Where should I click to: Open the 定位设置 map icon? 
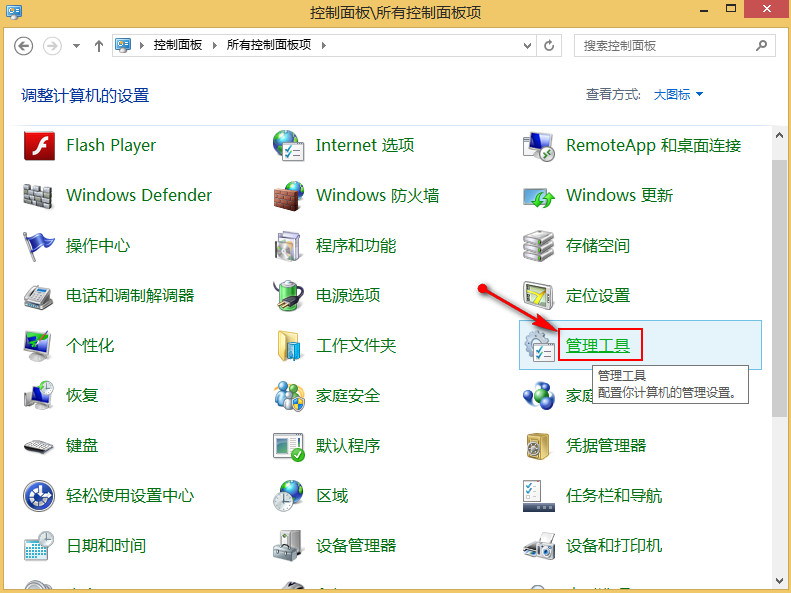pyautogui.click(x=539, y=296)
